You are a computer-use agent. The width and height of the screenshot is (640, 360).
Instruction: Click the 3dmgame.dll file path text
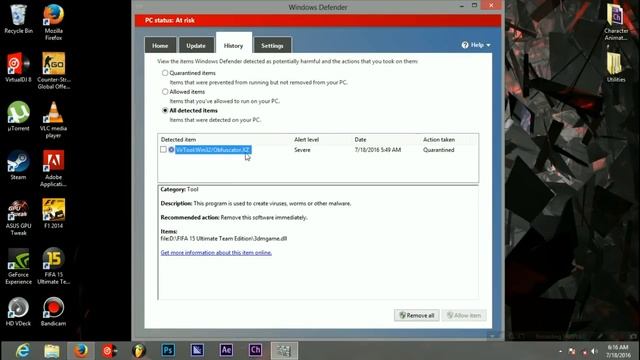[x=224, y=238]
